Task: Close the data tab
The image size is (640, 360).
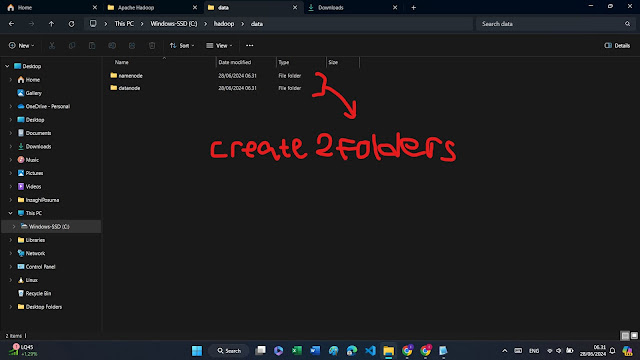Action: pos(295,7)
